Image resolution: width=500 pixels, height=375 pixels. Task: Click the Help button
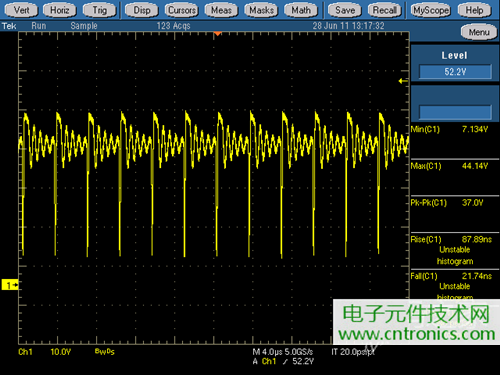(475, 10)
